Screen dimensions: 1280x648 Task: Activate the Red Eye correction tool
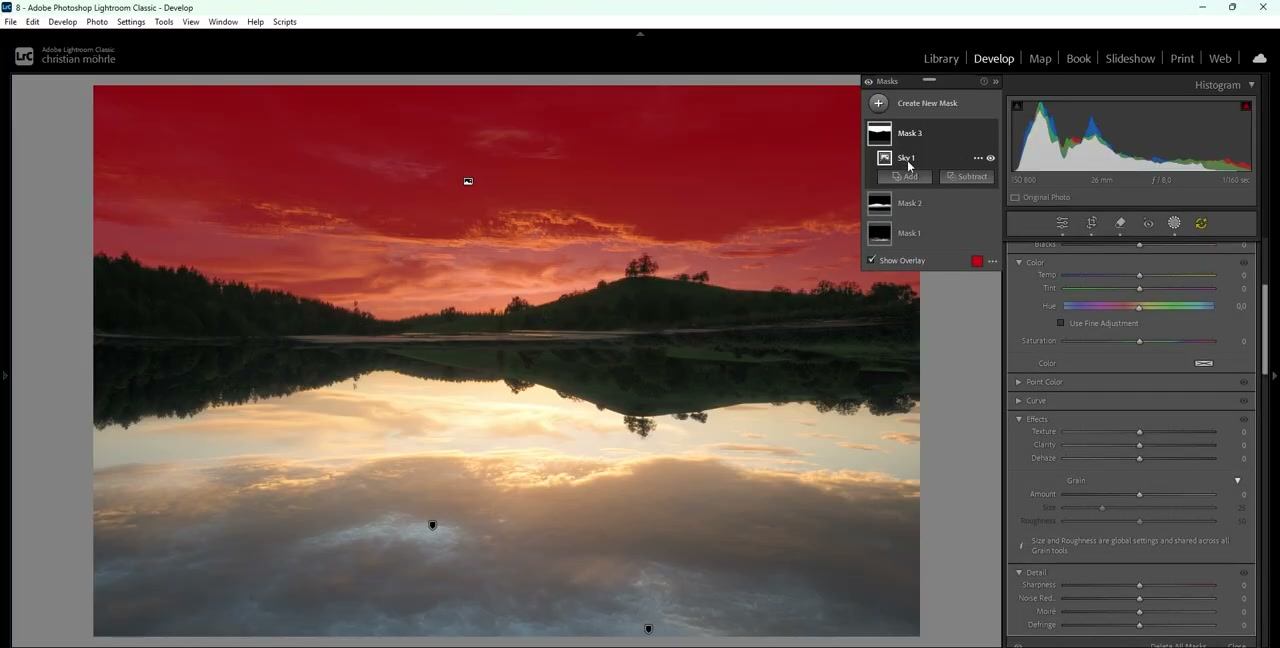pyautogui.click(x=1148, y=223)
